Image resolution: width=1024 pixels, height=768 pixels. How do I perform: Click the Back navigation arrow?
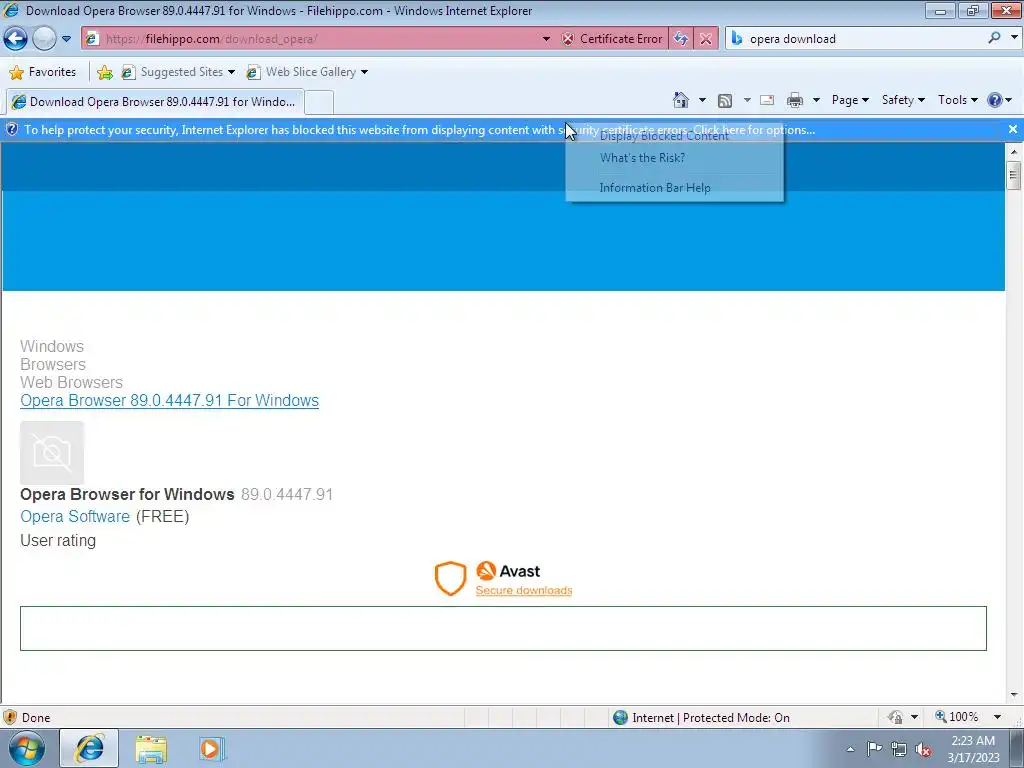(x=16, y=39)
